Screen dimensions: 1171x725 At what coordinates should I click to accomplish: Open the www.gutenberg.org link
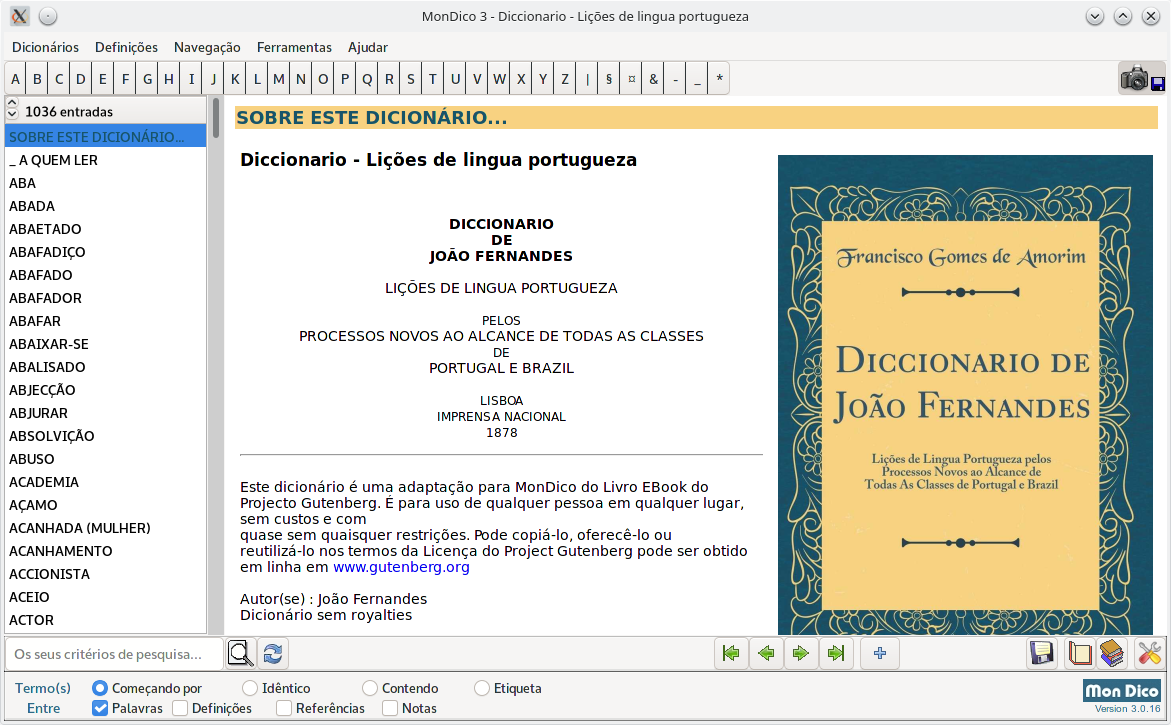[401, 567]
